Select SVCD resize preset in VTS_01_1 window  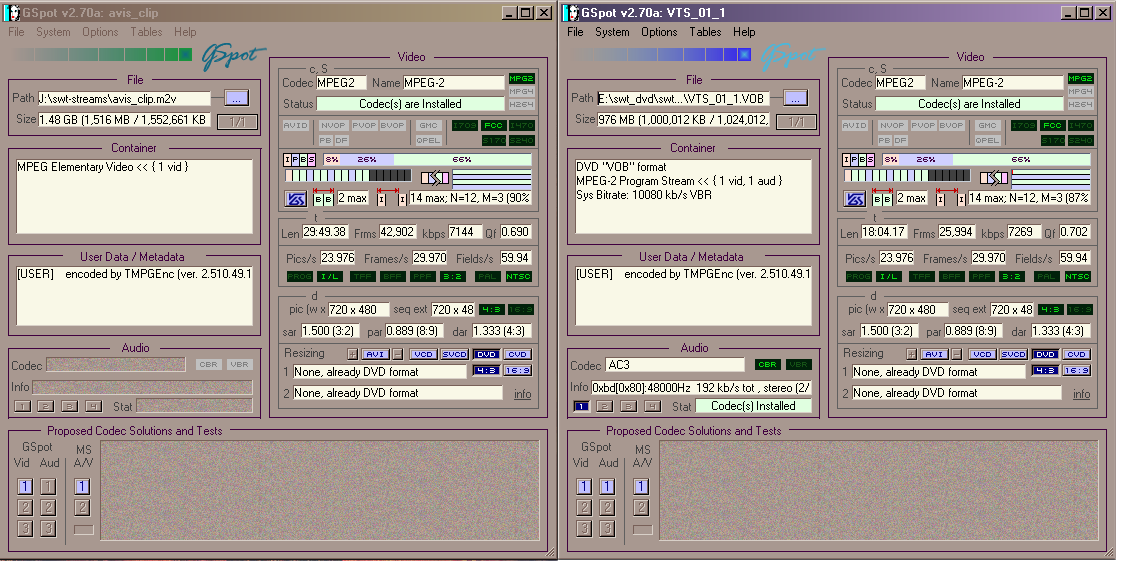click(1013, 354)
